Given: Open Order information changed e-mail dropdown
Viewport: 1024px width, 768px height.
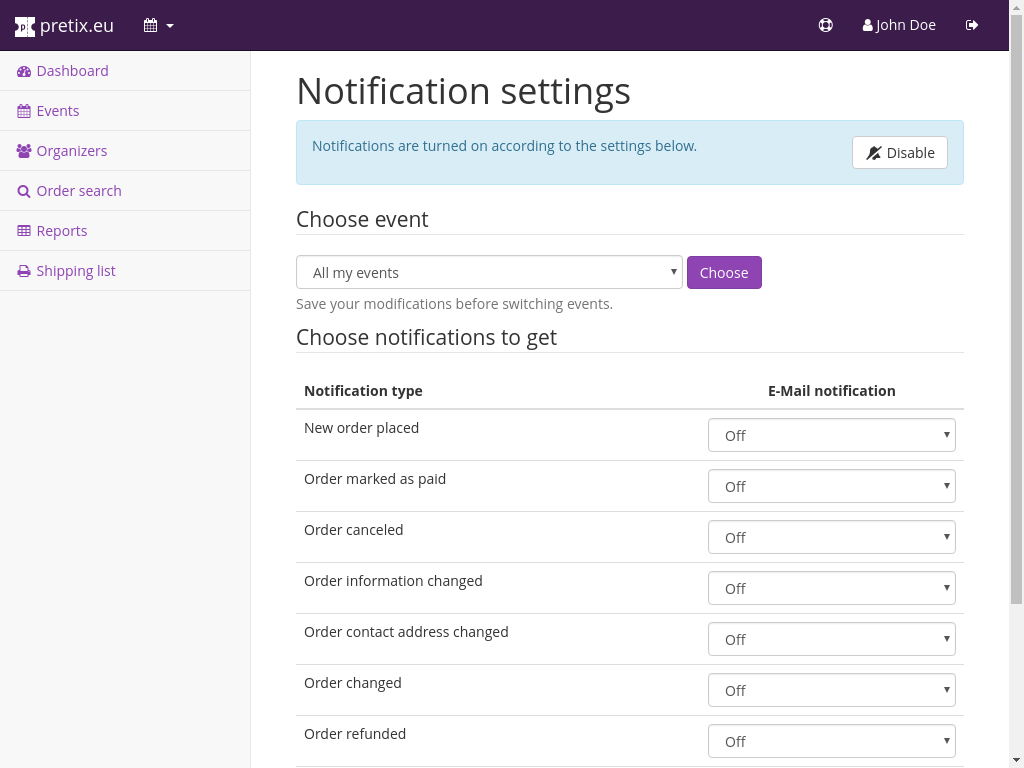Looking at the screenshot, I should (831, 588).
